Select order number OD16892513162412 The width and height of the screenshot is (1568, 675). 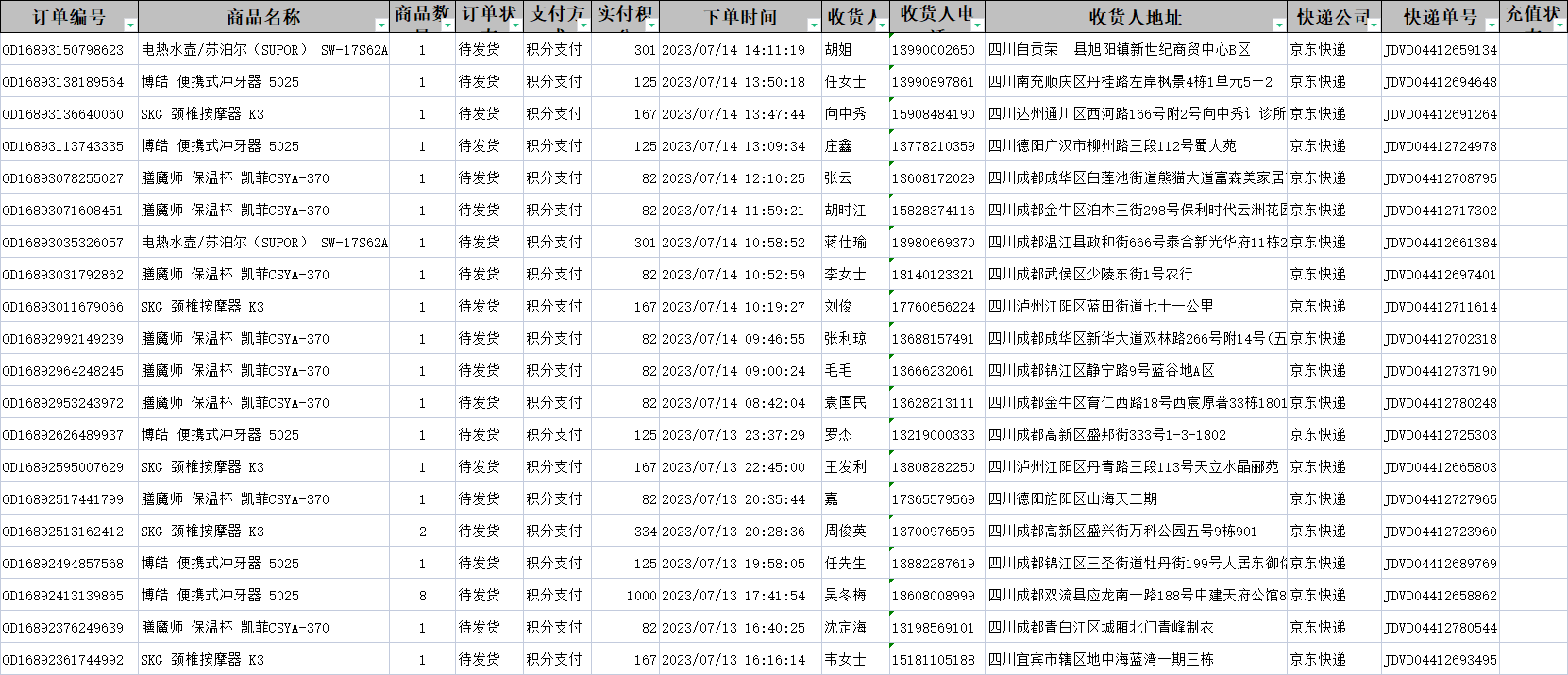click(x=63, y=532)
